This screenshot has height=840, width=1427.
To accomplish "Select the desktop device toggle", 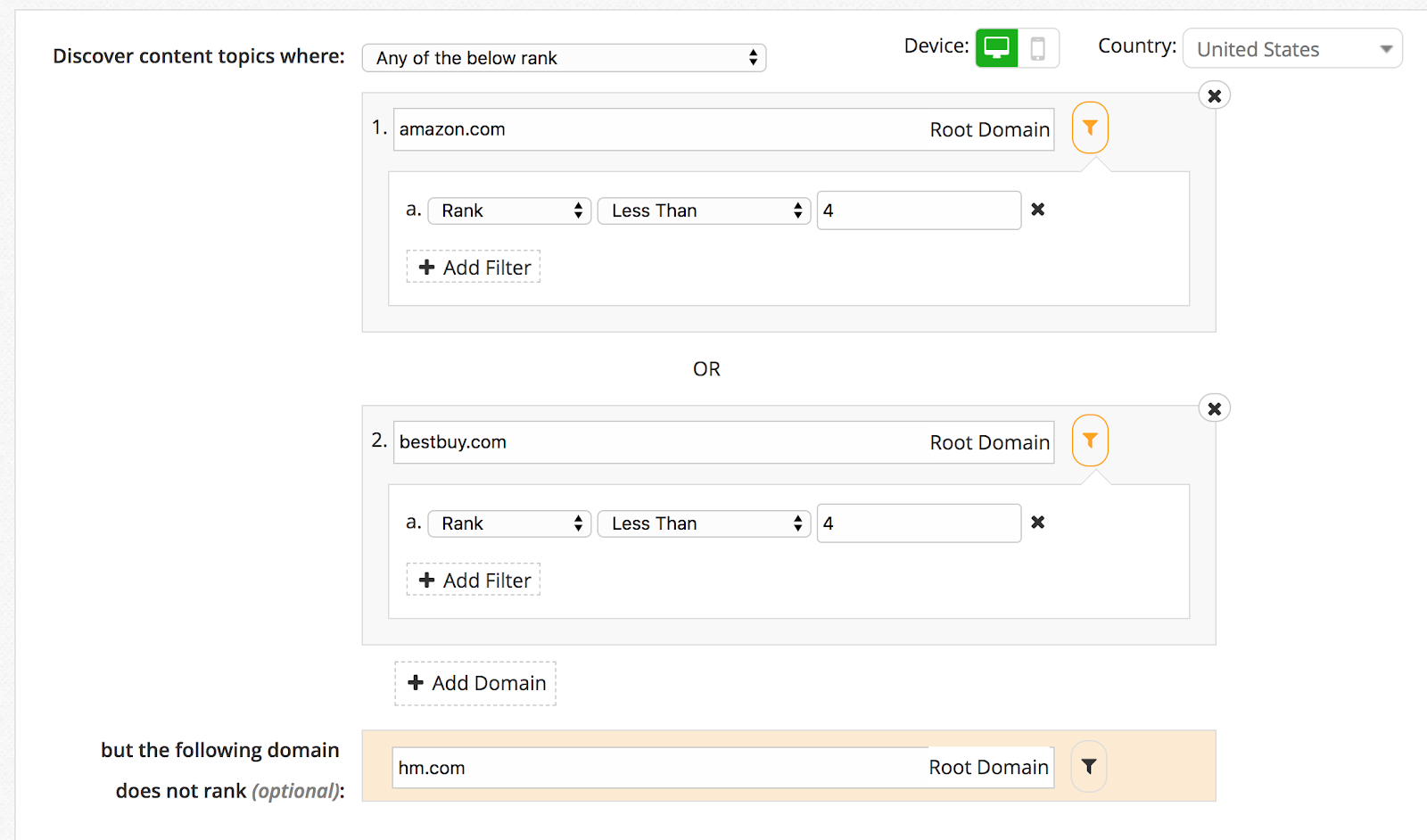I will pyautogui.click(x=996, y=48).
